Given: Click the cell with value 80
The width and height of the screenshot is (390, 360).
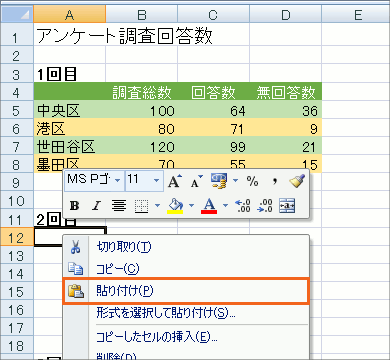Looking at the screenshot, I should [x=142, y=128].
